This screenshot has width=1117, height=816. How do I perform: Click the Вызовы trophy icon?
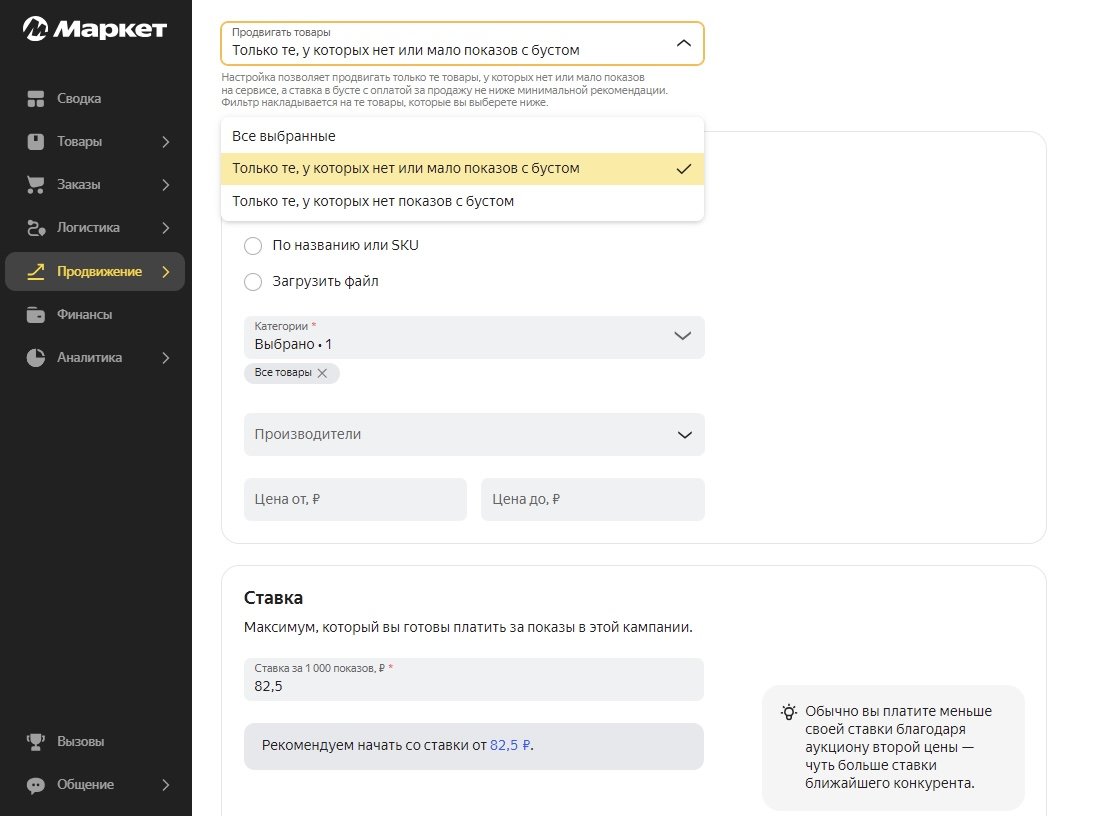[x=36, y=742]
